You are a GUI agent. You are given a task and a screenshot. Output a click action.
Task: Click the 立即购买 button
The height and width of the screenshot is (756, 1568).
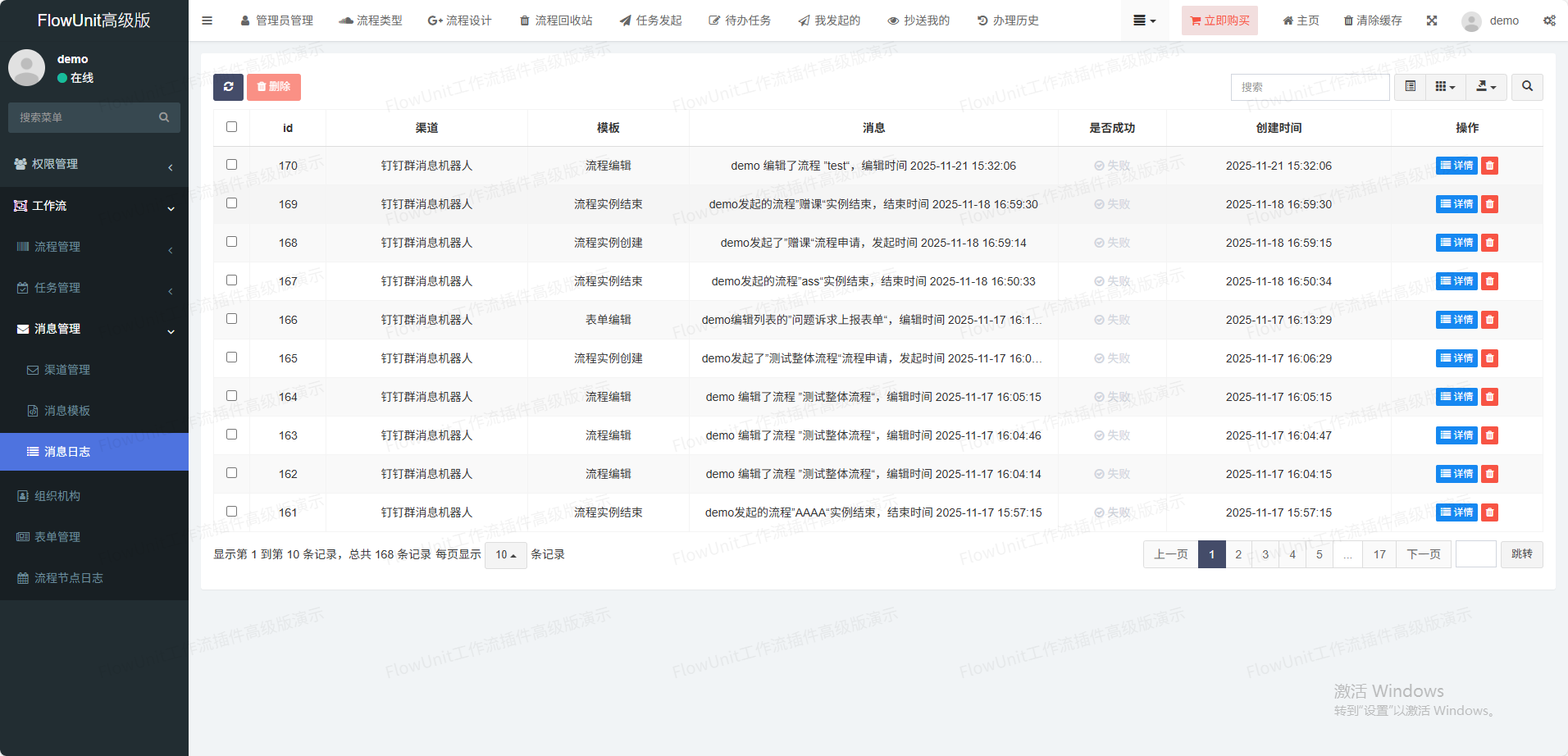click(x=1219, y=20)
